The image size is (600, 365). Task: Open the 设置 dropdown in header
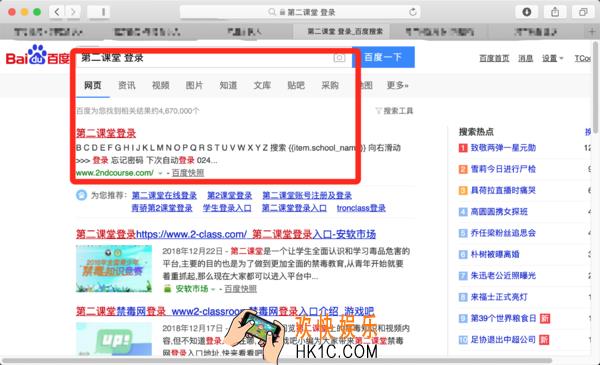553,58
